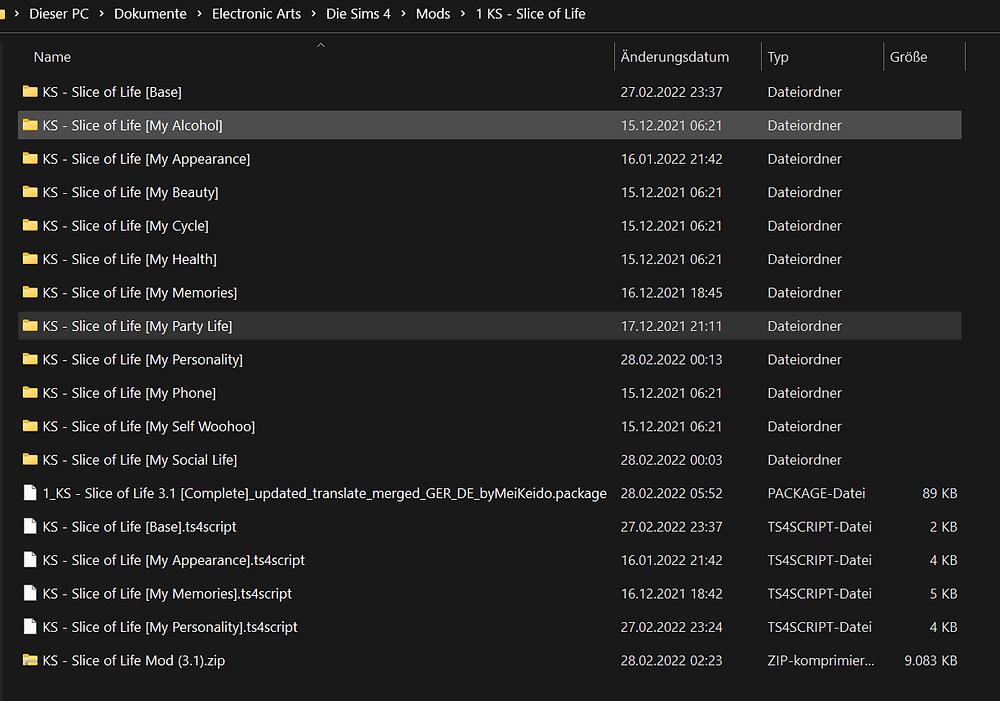Expand the chevron after Dieser PC in breadcrumb
The width and height of the screenshot is (1000, 701).
101,13
